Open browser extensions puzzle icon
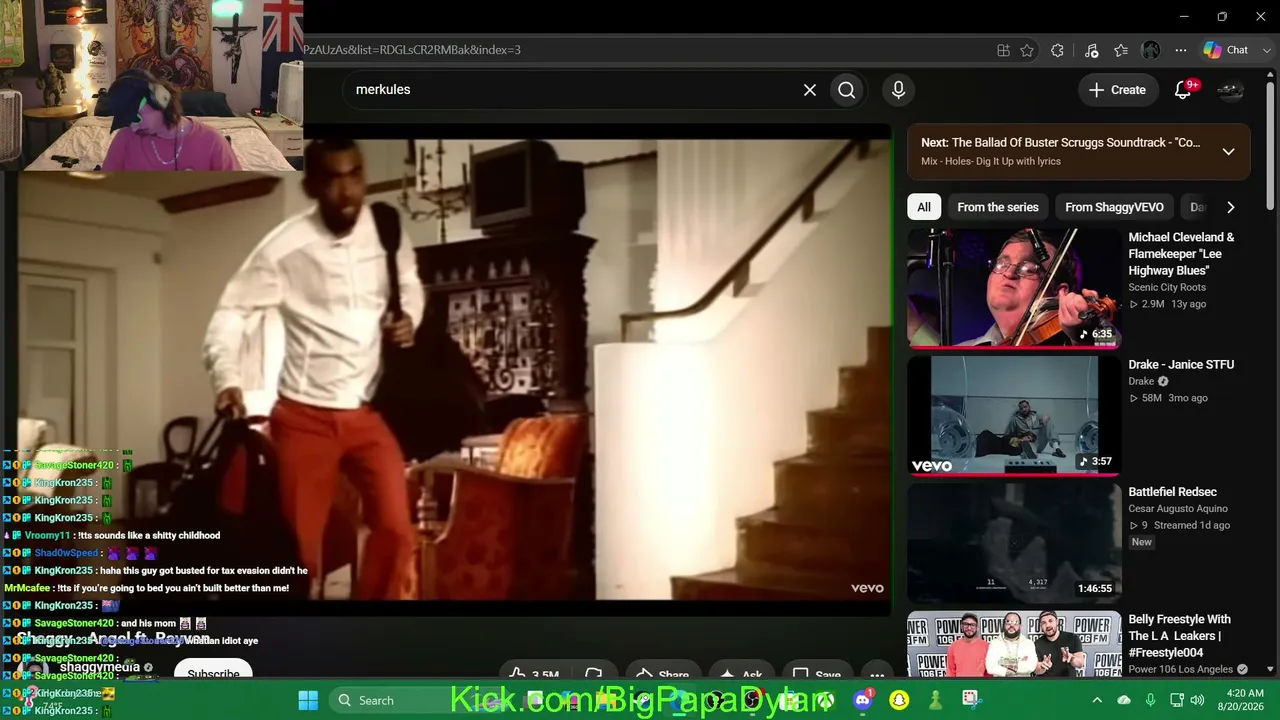The image size is (1280, 720). [1057, 50]
